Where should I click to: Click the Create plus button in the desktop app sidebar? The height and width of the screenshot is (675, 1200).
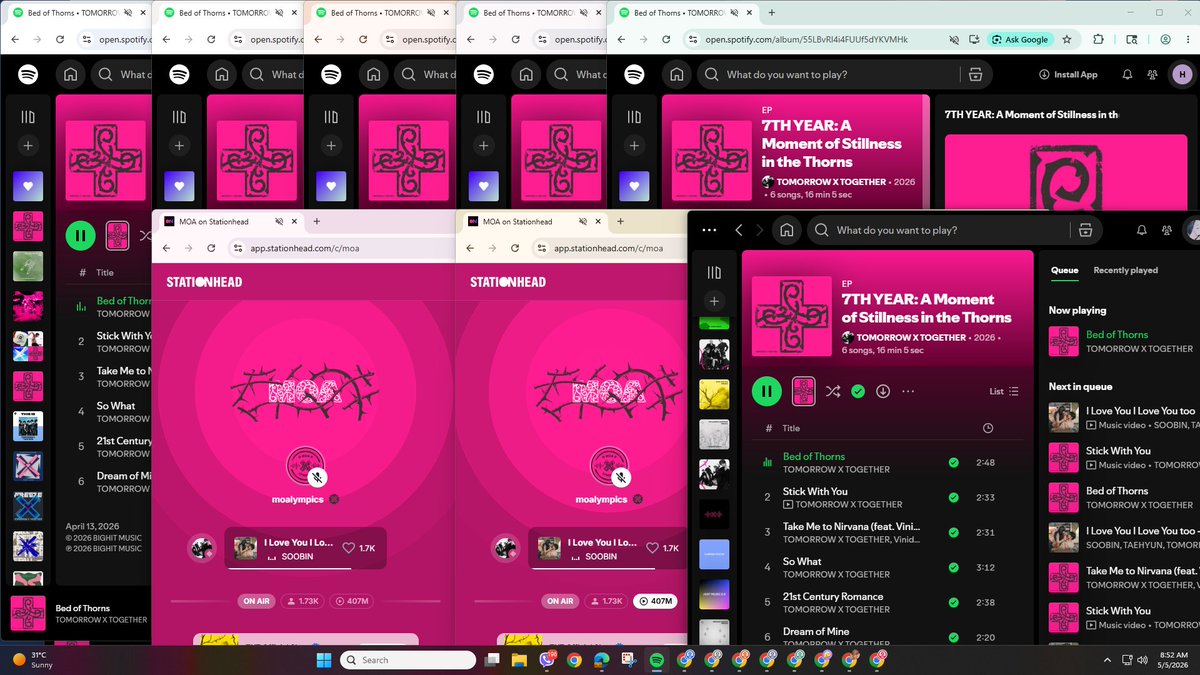coord(713,301)
